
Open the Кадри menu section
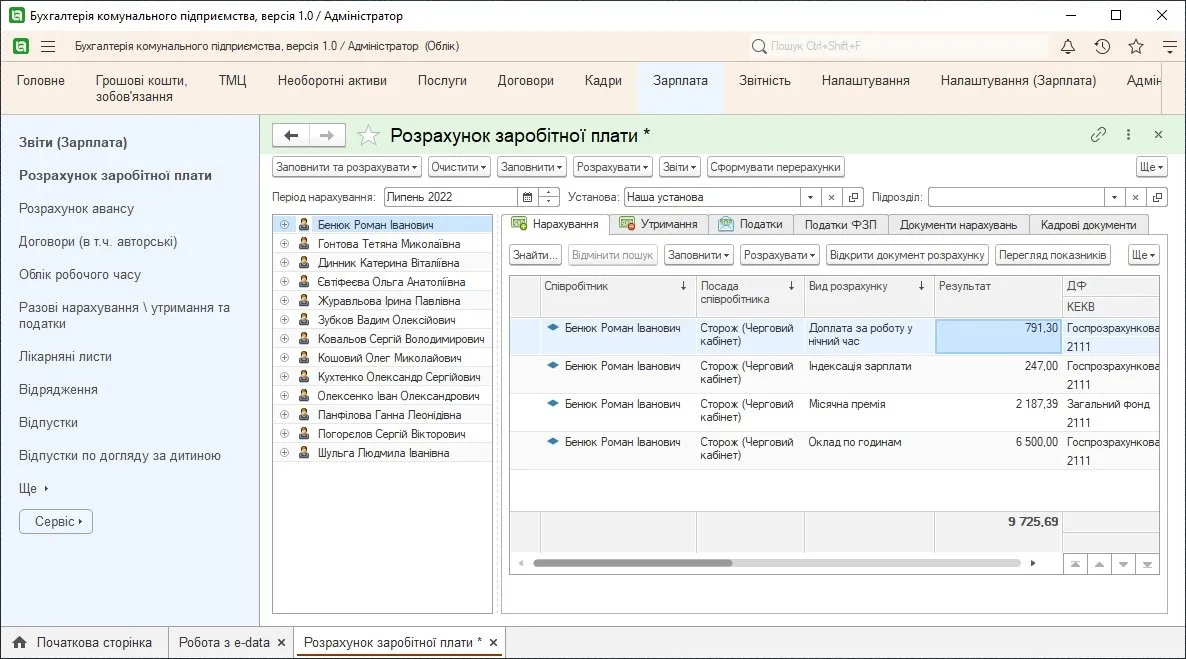pyautogui.click(x=603, y=80)
